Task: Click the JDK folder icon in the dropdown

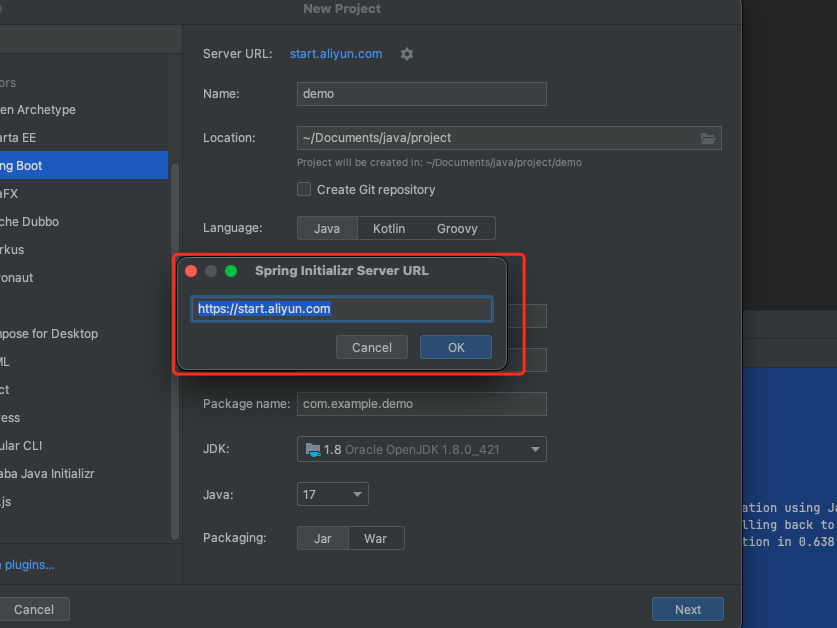Action: tap(313, 450)
